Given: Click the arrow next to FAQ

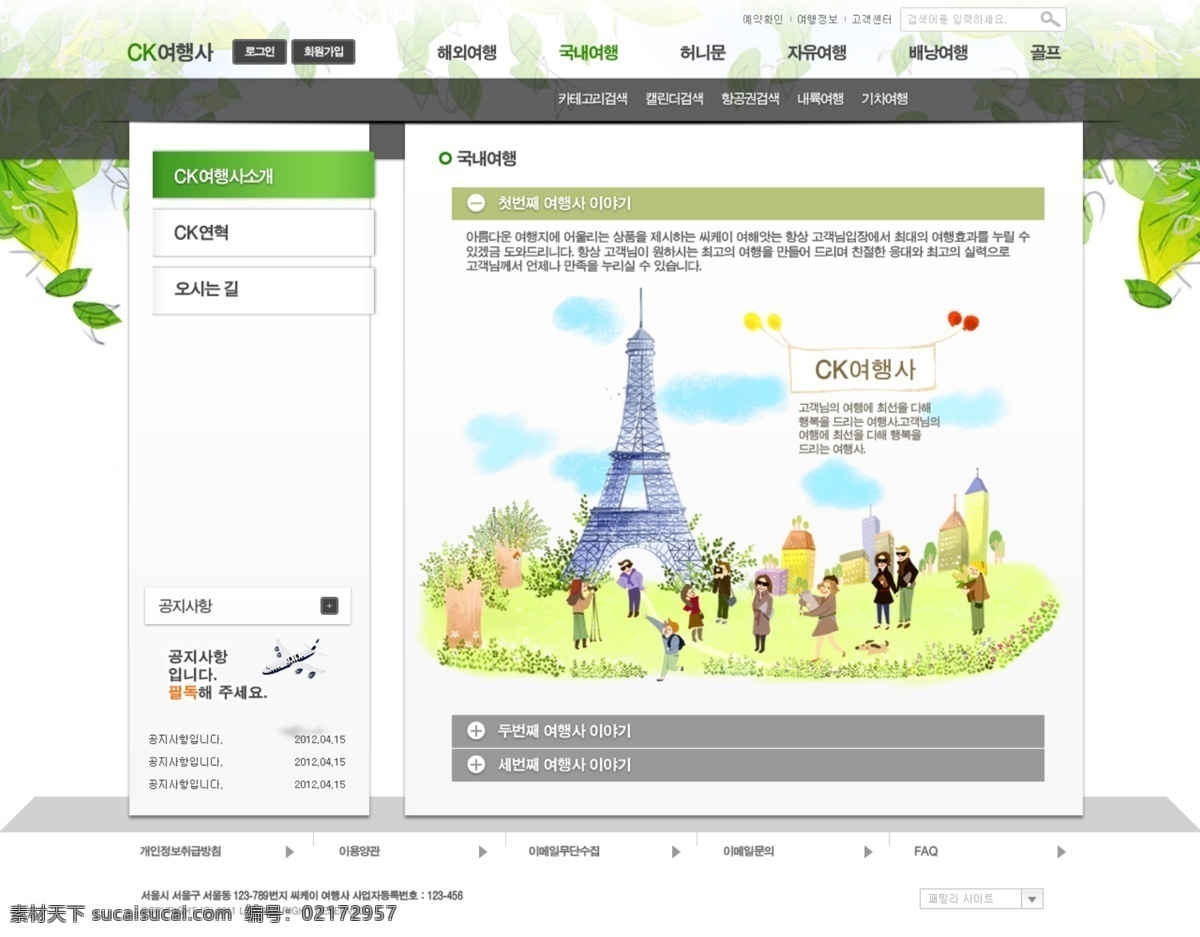Looking at the screenshot, I should coord(1061,852).
